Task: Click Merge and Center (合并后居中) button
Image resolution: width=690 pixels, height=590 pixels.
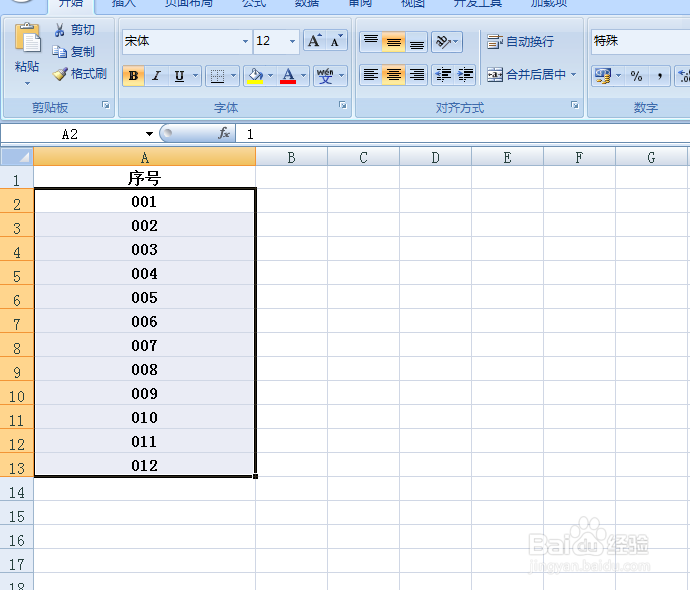Action: point(526,74)
